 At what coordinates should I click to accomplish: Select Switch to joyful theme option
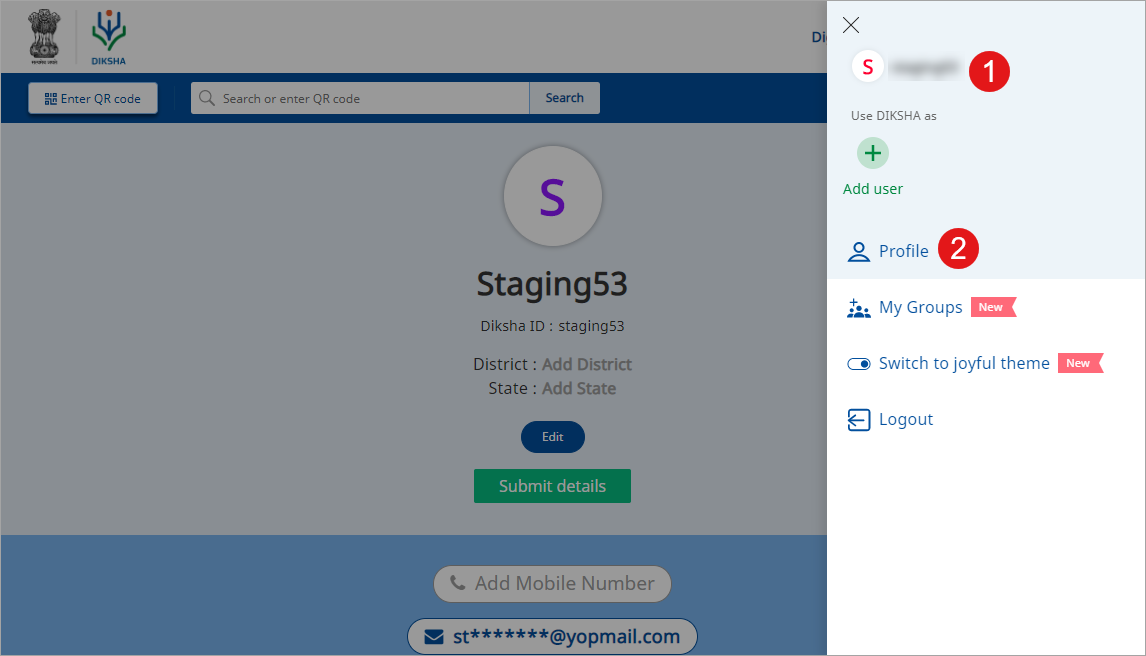(x=964, y=364)
